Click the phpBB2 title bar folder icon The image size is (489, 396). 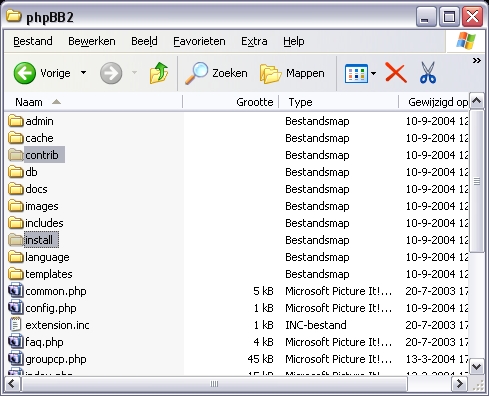point(14,16)
